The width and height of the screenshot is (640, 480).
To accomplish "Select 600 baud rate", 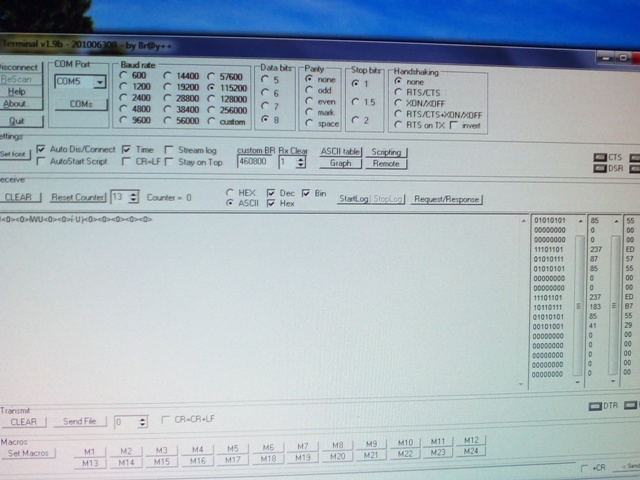I will point(123,75).
